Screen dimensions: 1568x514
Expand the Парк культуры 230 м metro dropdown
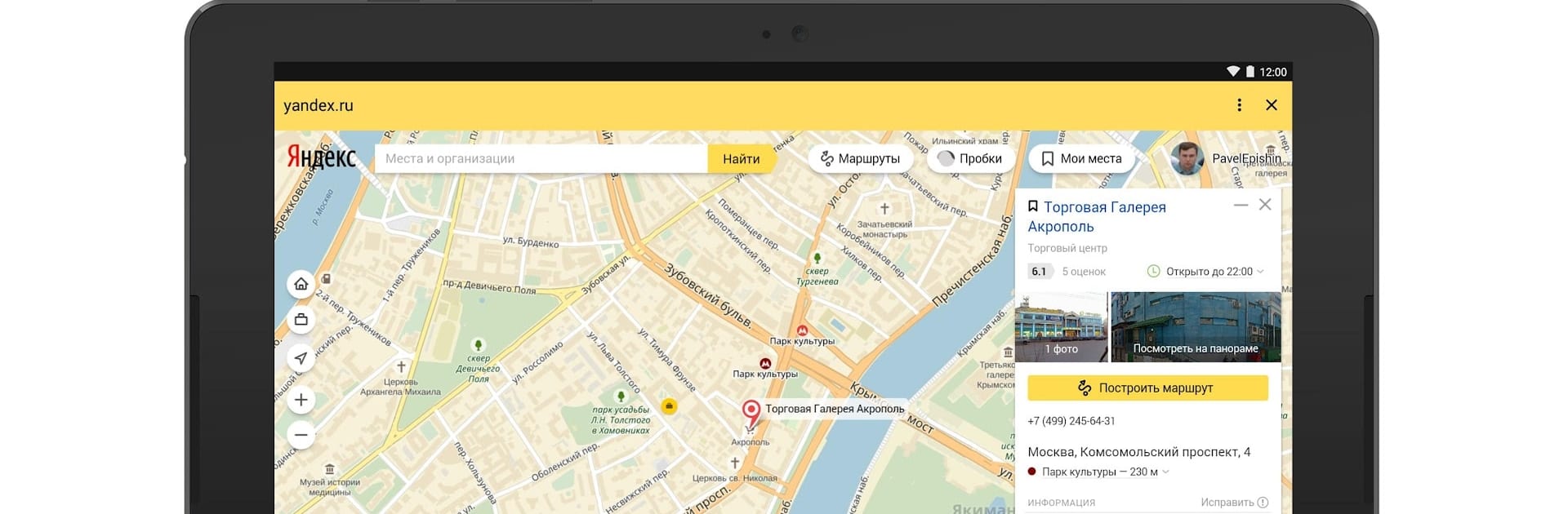(1098, 472)
